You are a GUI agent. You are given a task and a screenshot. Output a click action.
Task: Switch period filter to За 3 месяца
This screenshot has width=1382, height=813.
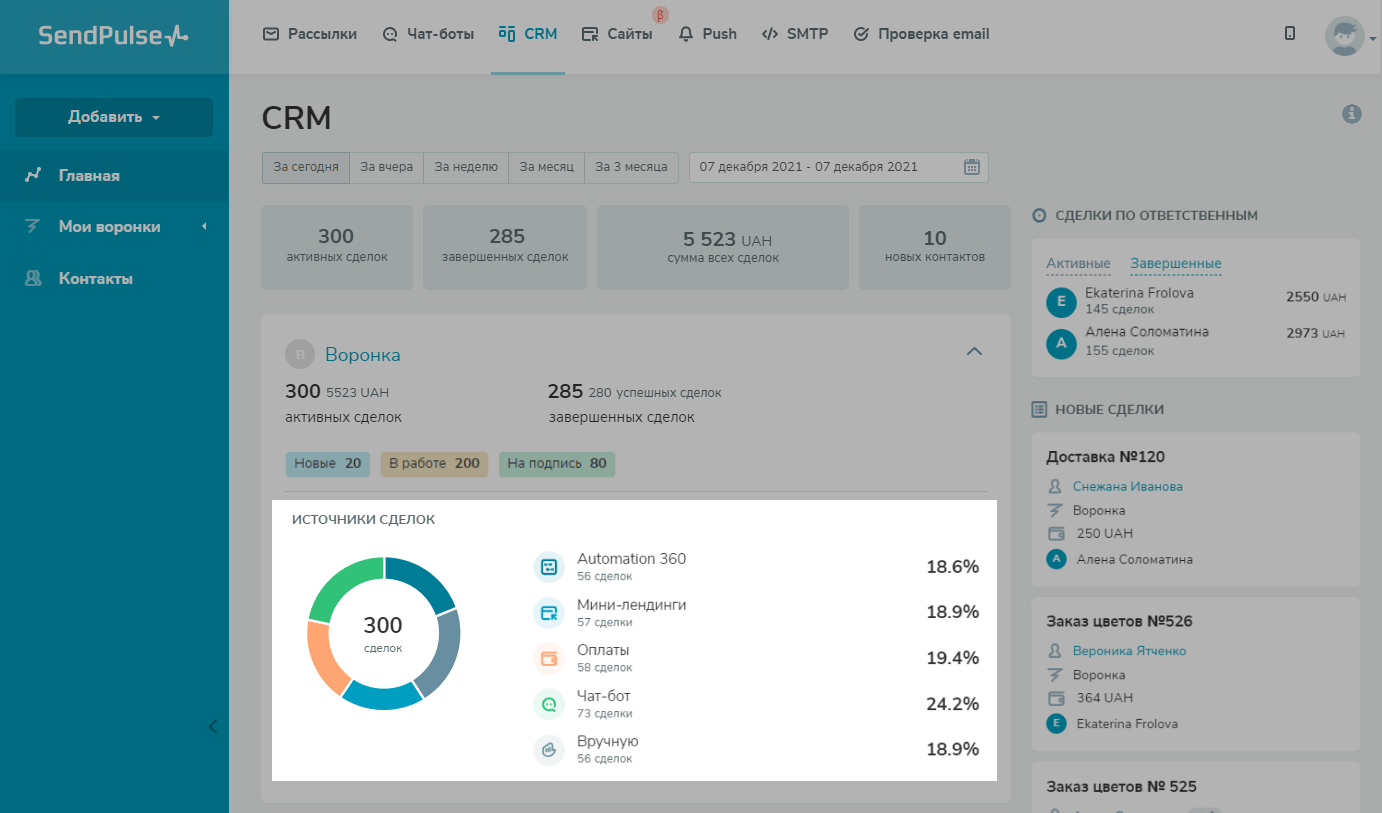tap(631, 167)
